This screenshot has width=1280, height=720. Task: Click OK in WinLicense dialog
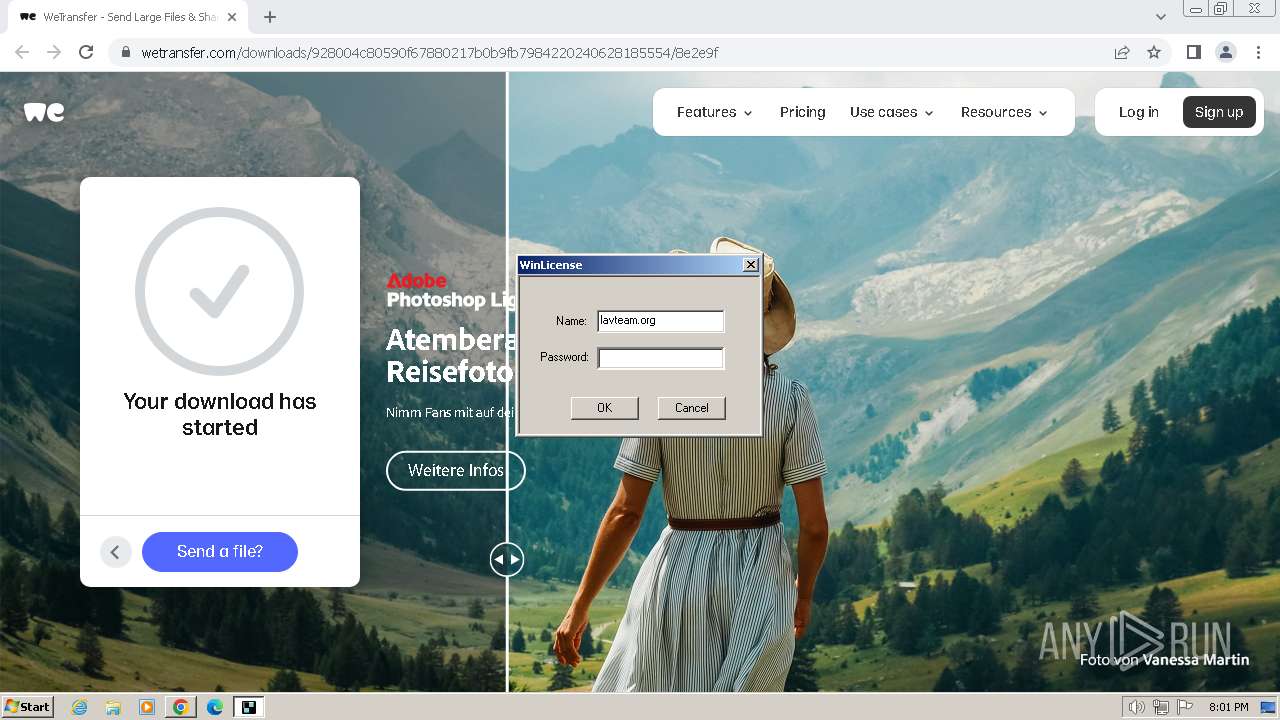pyautogui.click(x=604, y=408)
